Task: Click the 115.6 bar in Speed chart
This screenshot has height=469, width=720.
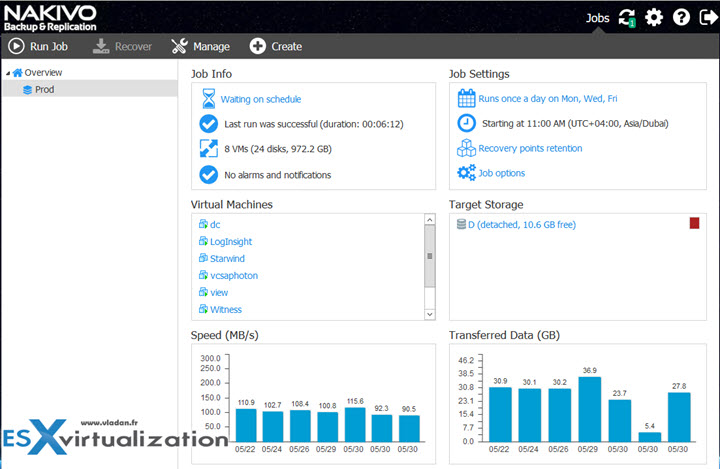Action: tap(355, 424)
